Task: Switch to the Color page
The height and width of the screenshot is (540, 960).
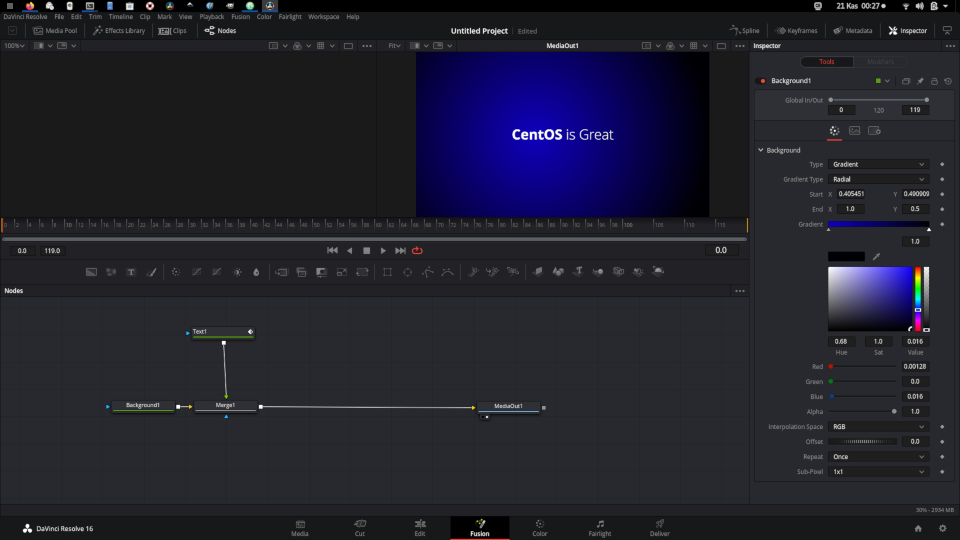Action: pyautogui.click(x=539, y=528)
